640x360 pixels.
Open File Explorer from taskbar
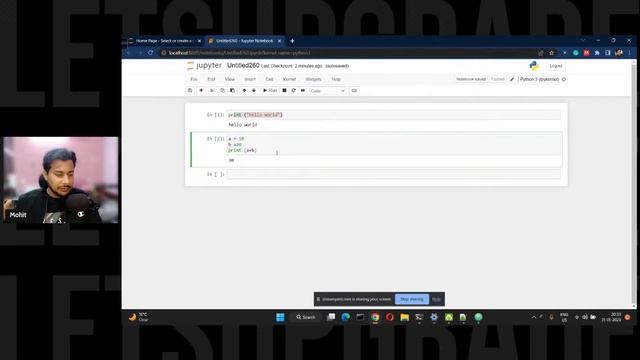coord(404,317)
